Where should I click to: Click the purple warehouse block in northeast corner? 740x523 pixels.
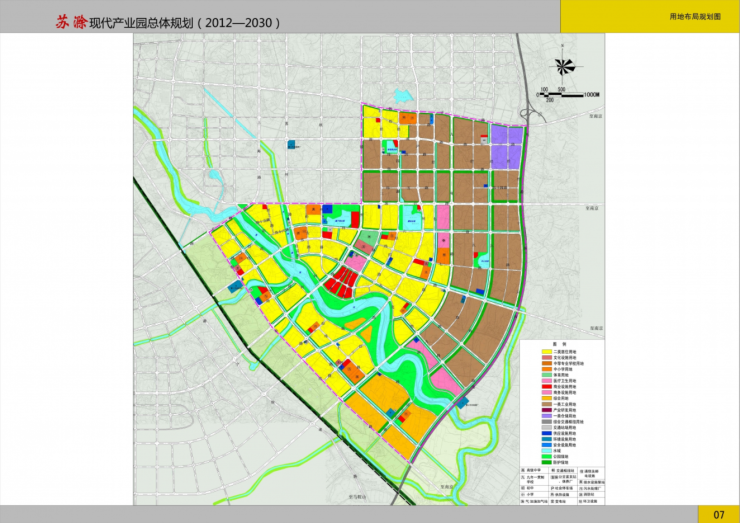tap(507, 146)
